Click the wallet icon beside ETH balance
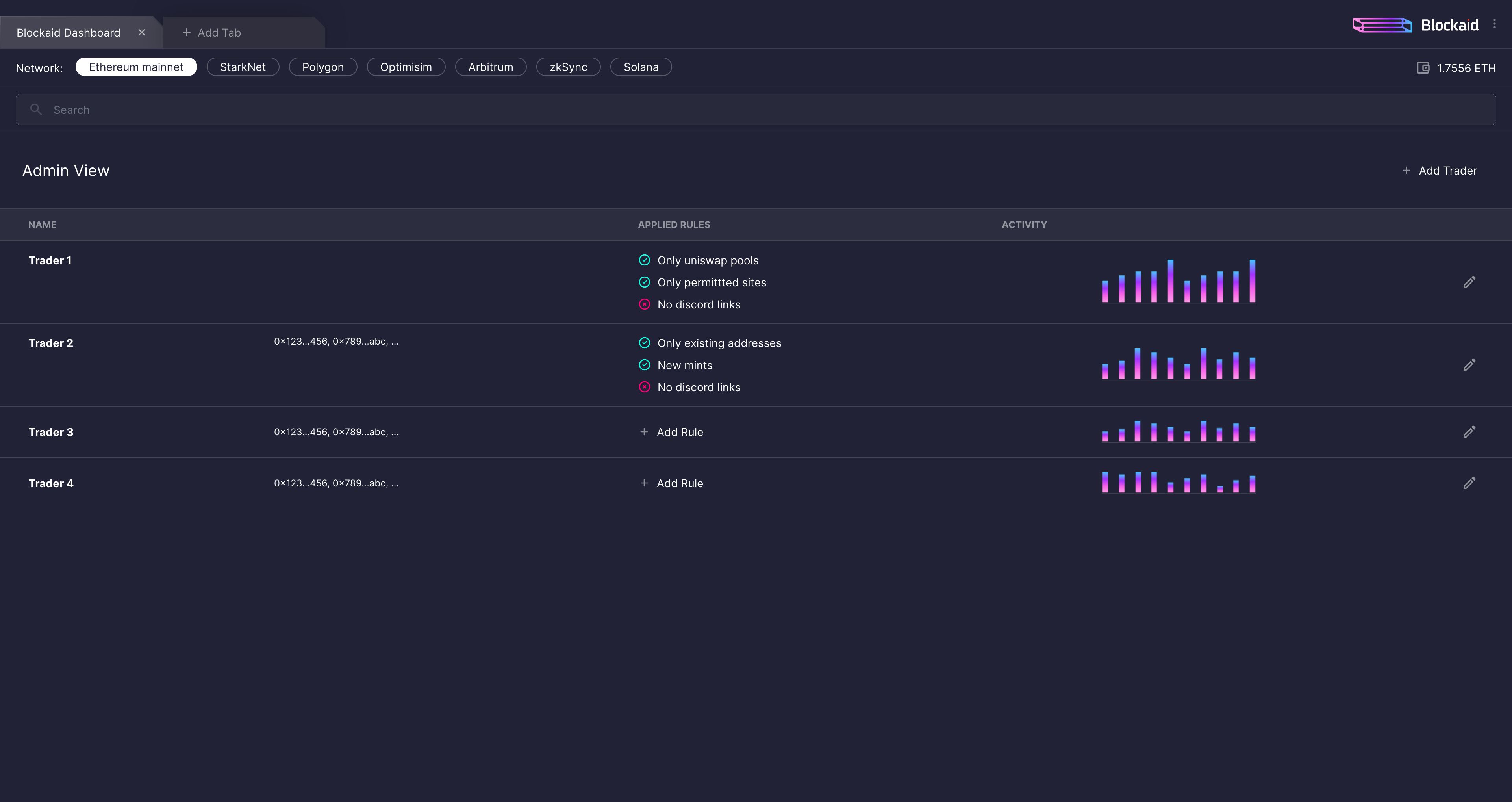Screen dimensions: 1512x802 point(1423,68)
